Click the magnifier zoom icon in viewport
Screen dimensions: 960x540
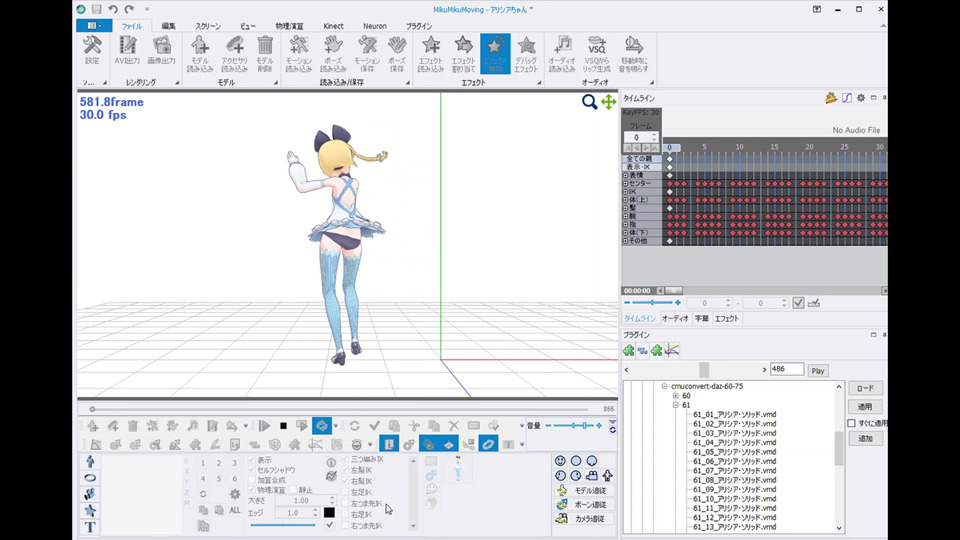pyautogui.click(x=589, y=102)
